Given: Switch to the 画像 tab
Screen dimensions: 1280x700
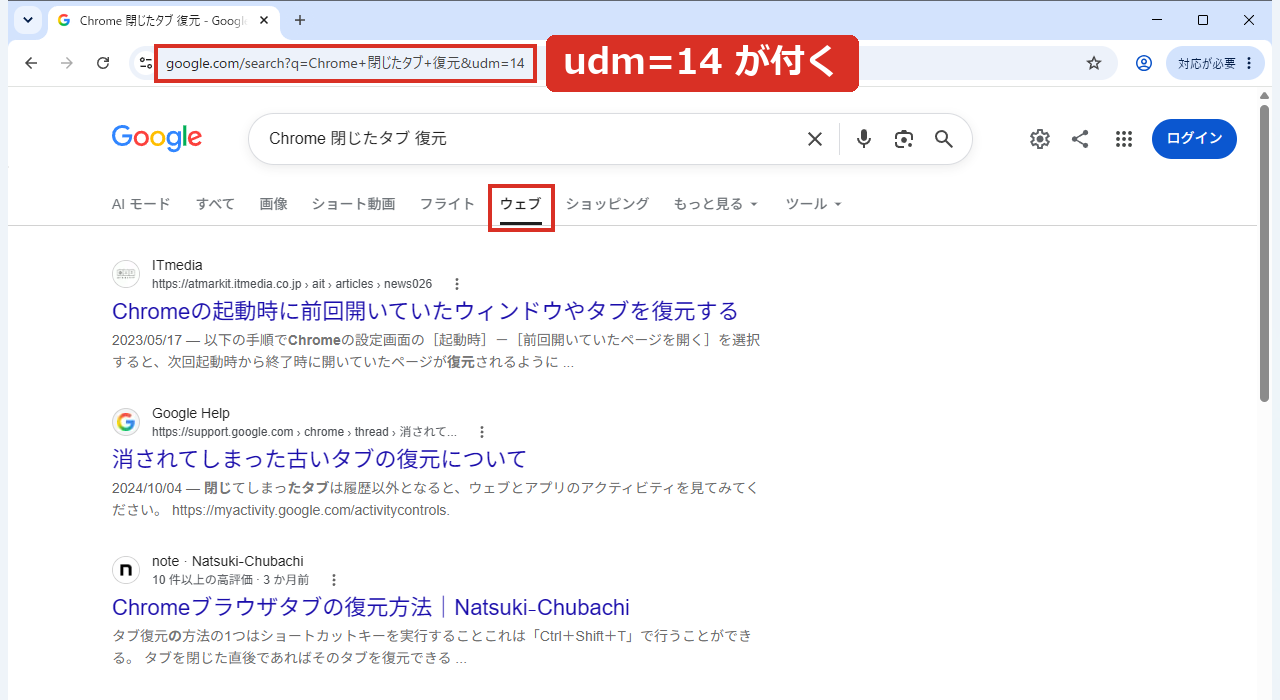Looking at the screenshot, I should [x=273, y=204].
